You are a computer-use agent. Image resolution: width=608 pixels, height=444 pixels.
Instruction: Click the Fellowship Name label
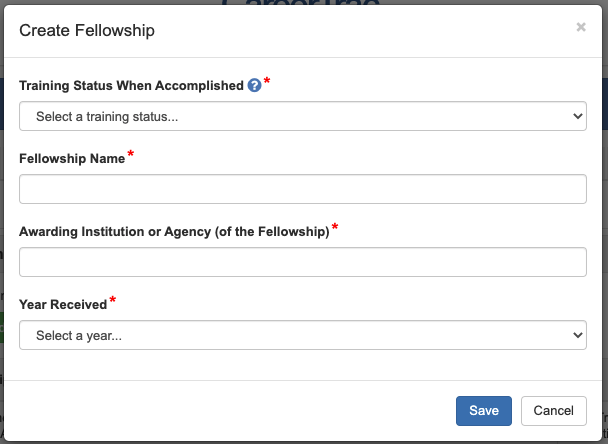[x=72, y=158]
